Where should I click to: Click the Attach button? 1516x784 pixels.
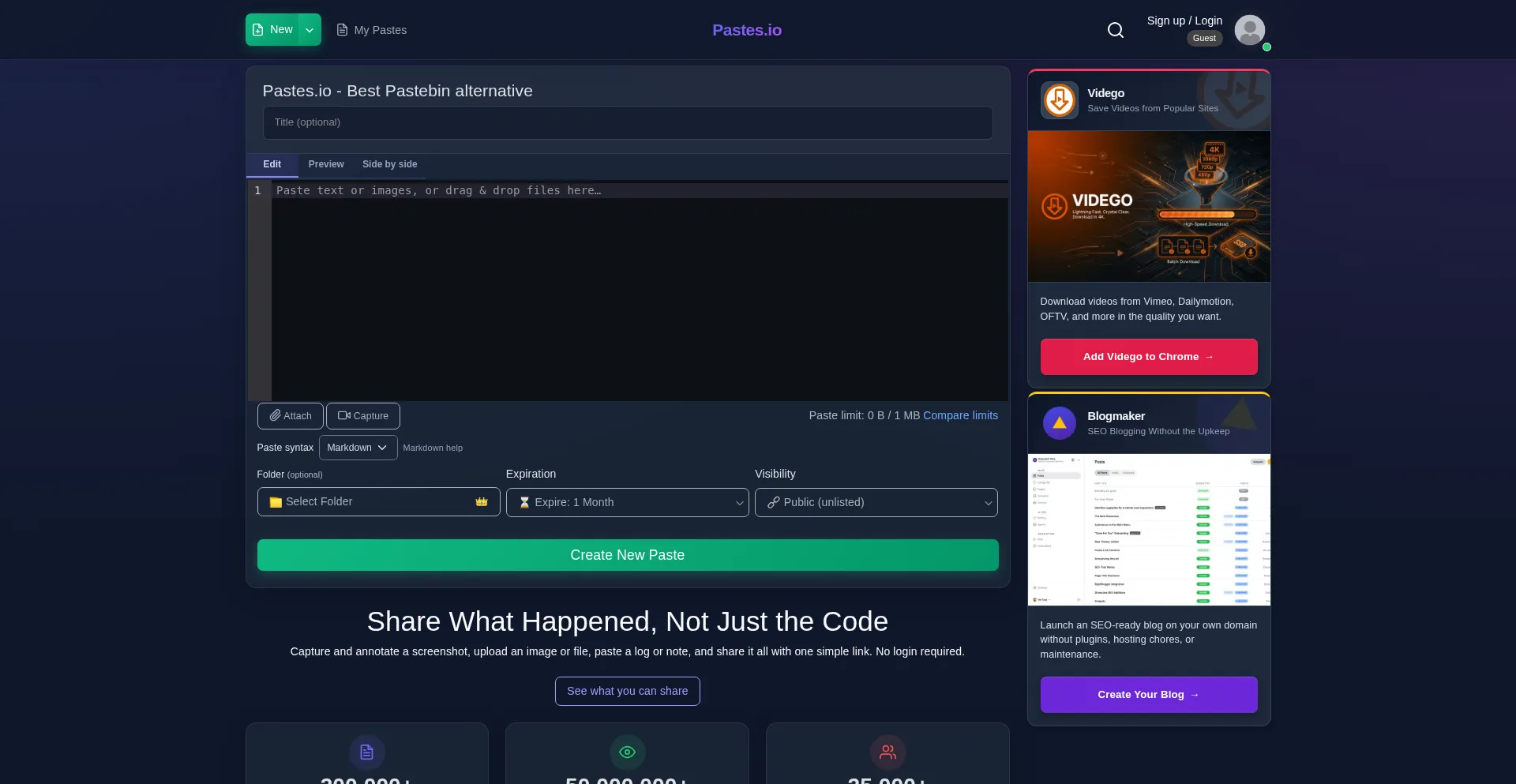coord(290,416)
